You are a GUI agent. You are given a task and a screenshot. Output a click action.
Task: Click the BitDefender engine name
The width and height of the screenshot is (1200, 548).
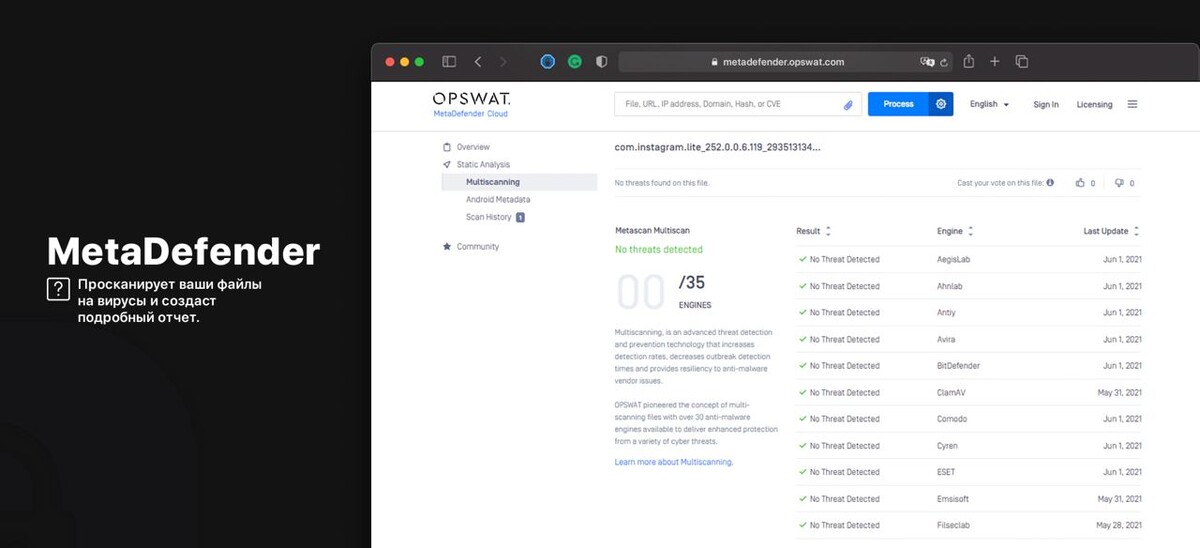click(958, 366)
